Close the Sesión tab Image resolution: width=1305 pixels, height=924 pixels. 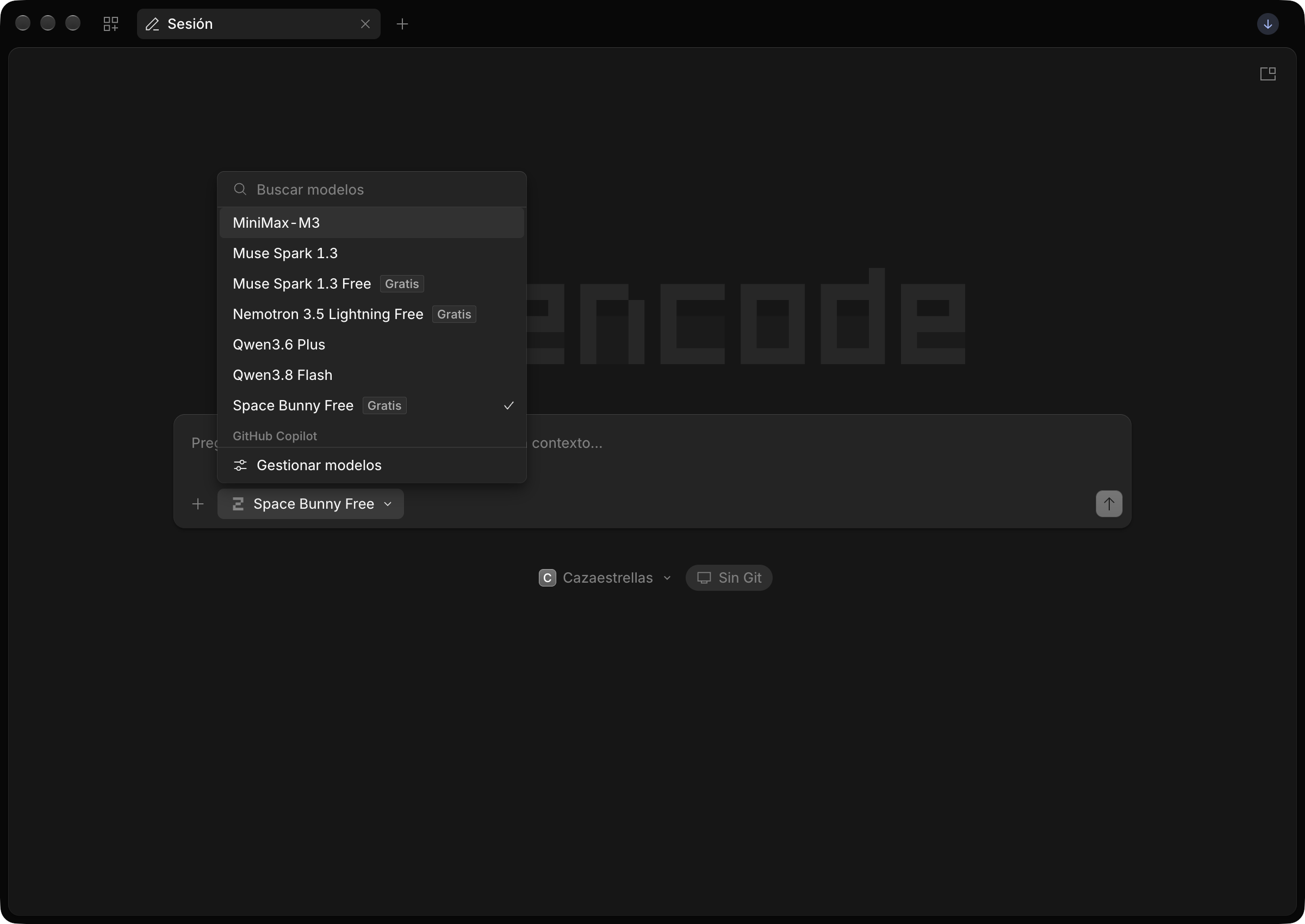pyautogui.click(x=365, y=24)
